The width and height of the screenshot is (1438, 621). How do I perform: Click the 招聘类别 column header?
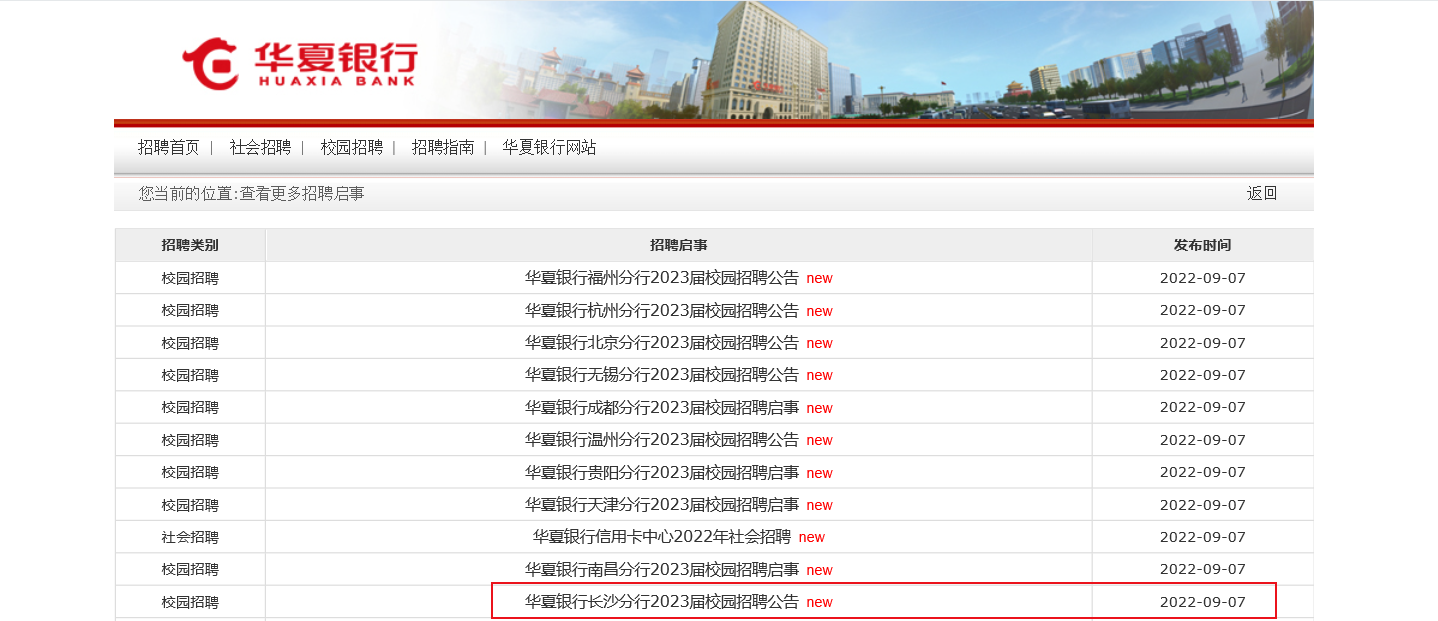190,245
